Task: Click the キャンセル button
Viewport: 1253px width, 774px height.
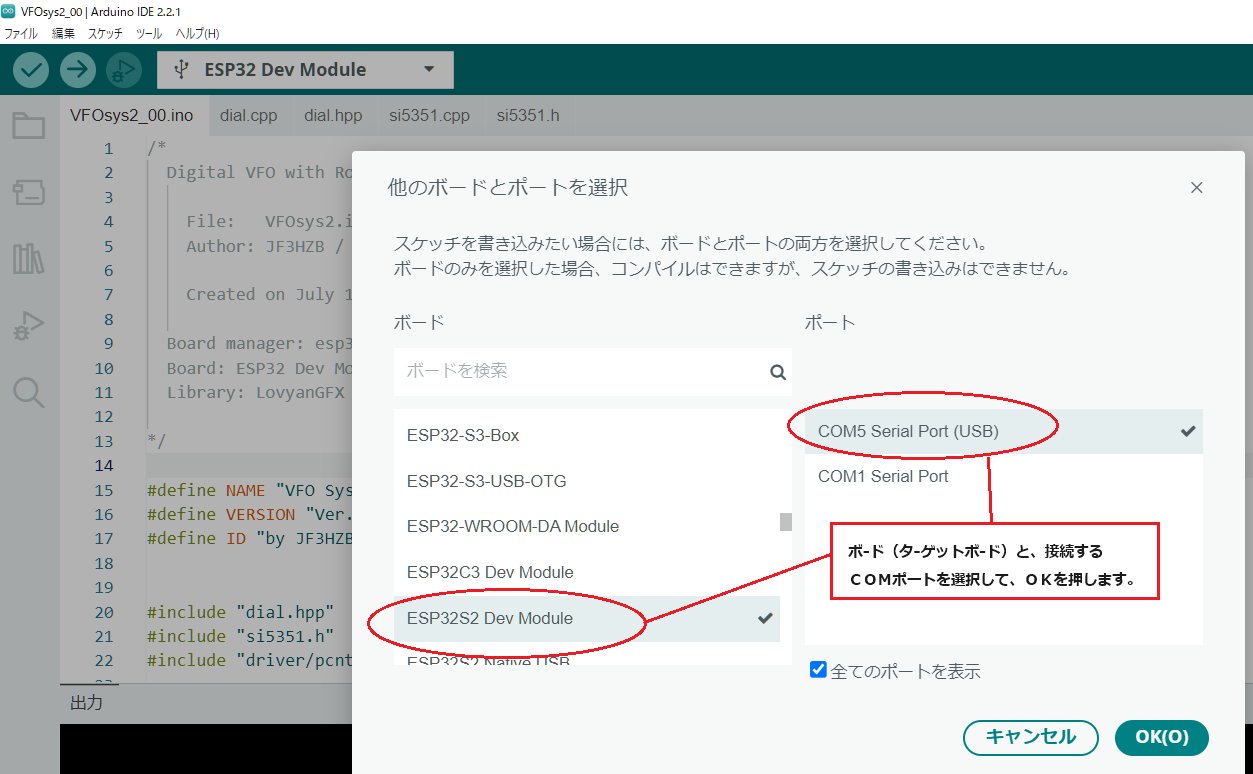Action: pos(1031,737)
